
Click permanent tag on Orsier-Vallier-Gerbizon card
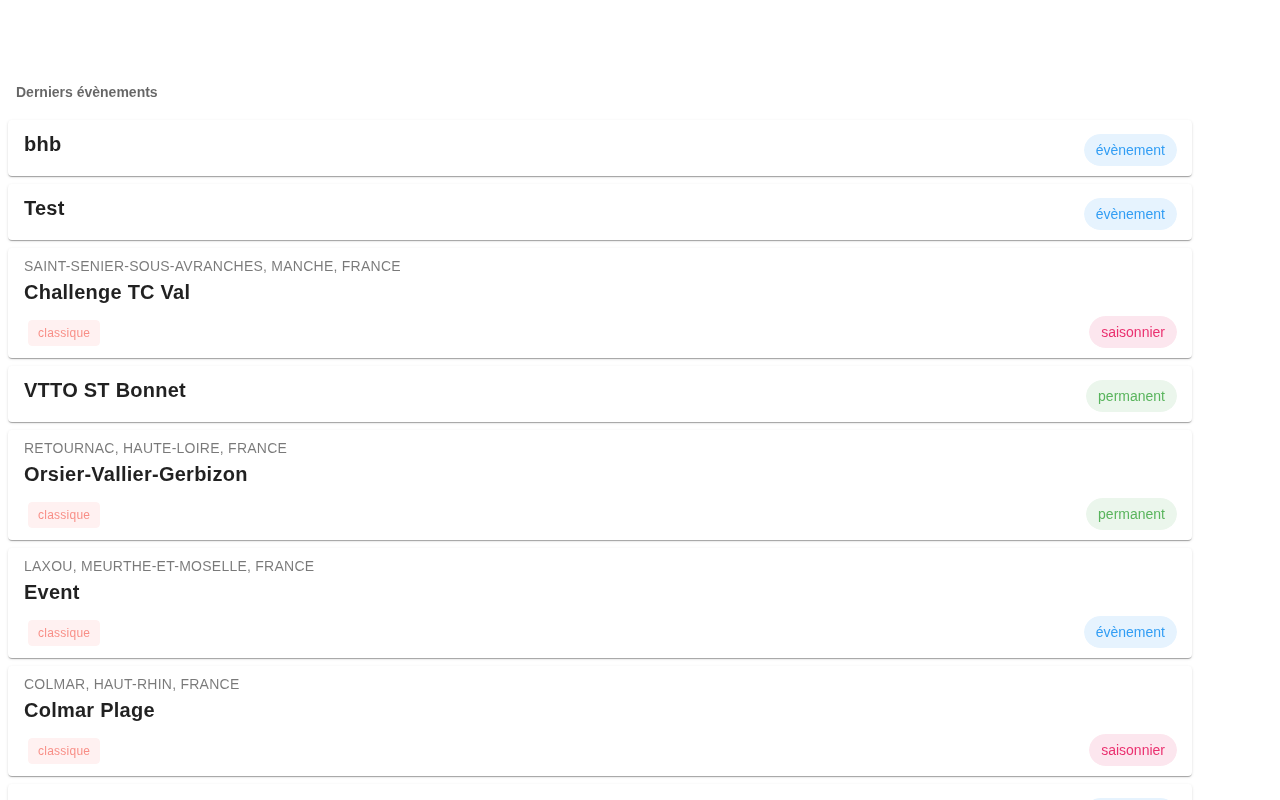click(1131, 514)
